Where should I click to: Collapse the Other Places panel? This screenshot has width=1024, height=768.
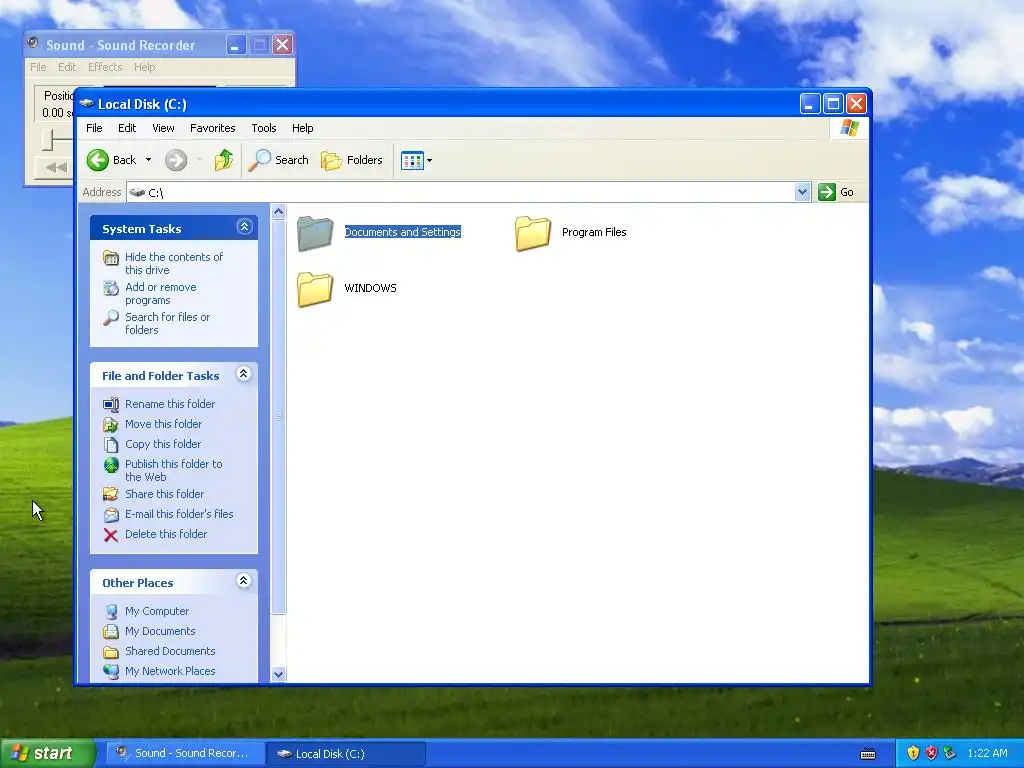(x=244, y=581)
